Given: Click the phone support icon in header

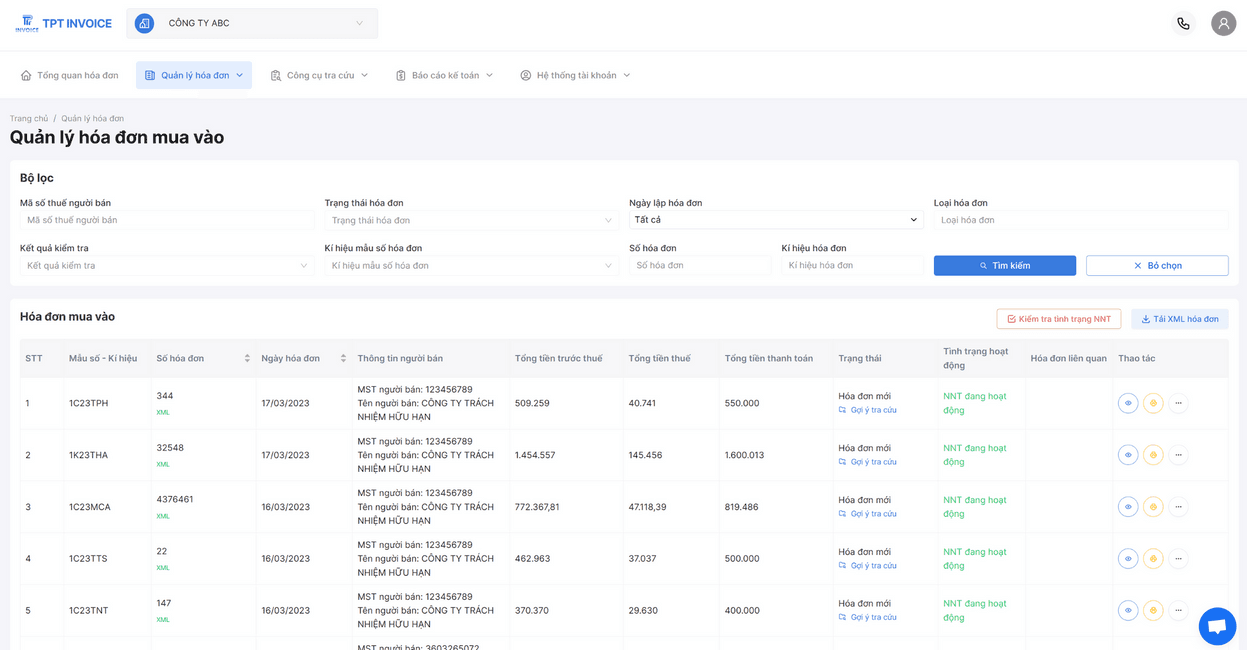Looking at the screenshot, I should click(x=1183, y=23).
